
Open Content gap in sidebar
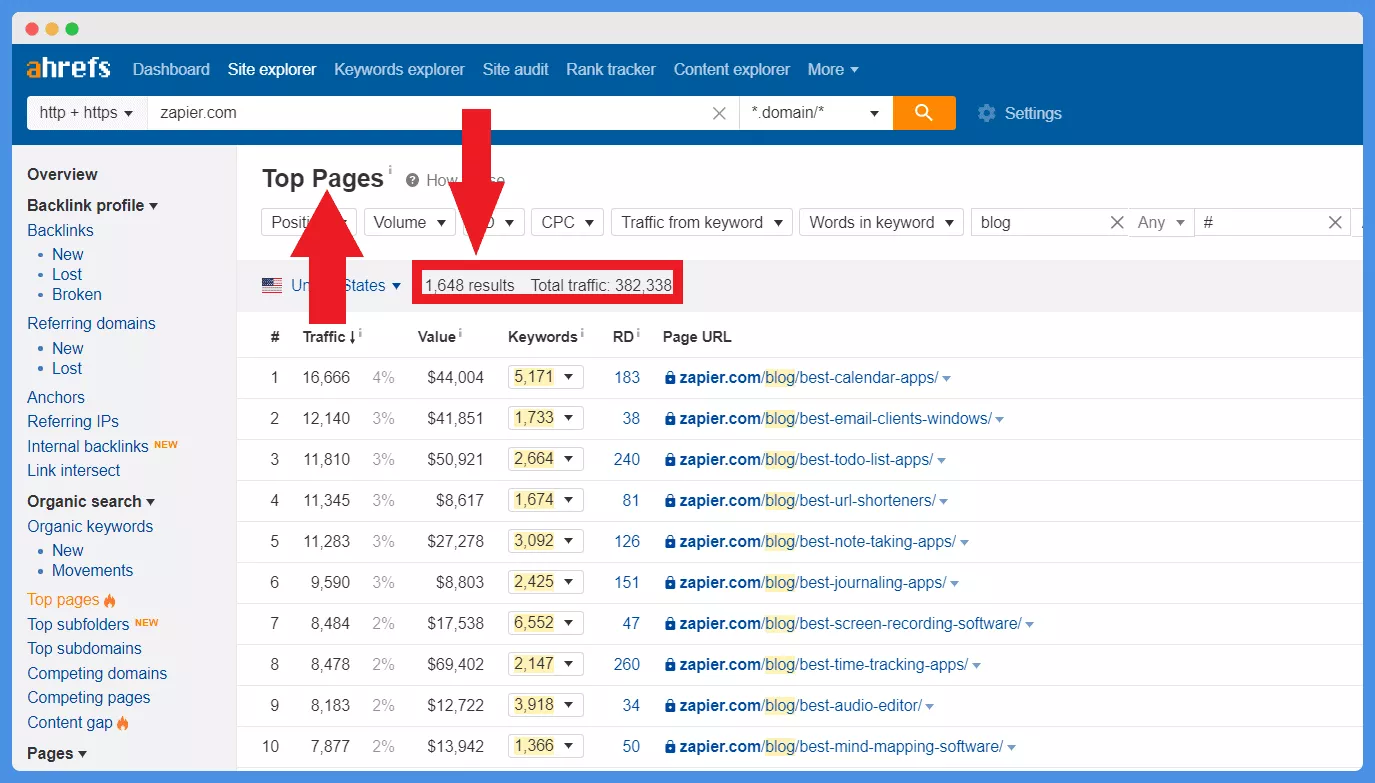tap(70, 722)
